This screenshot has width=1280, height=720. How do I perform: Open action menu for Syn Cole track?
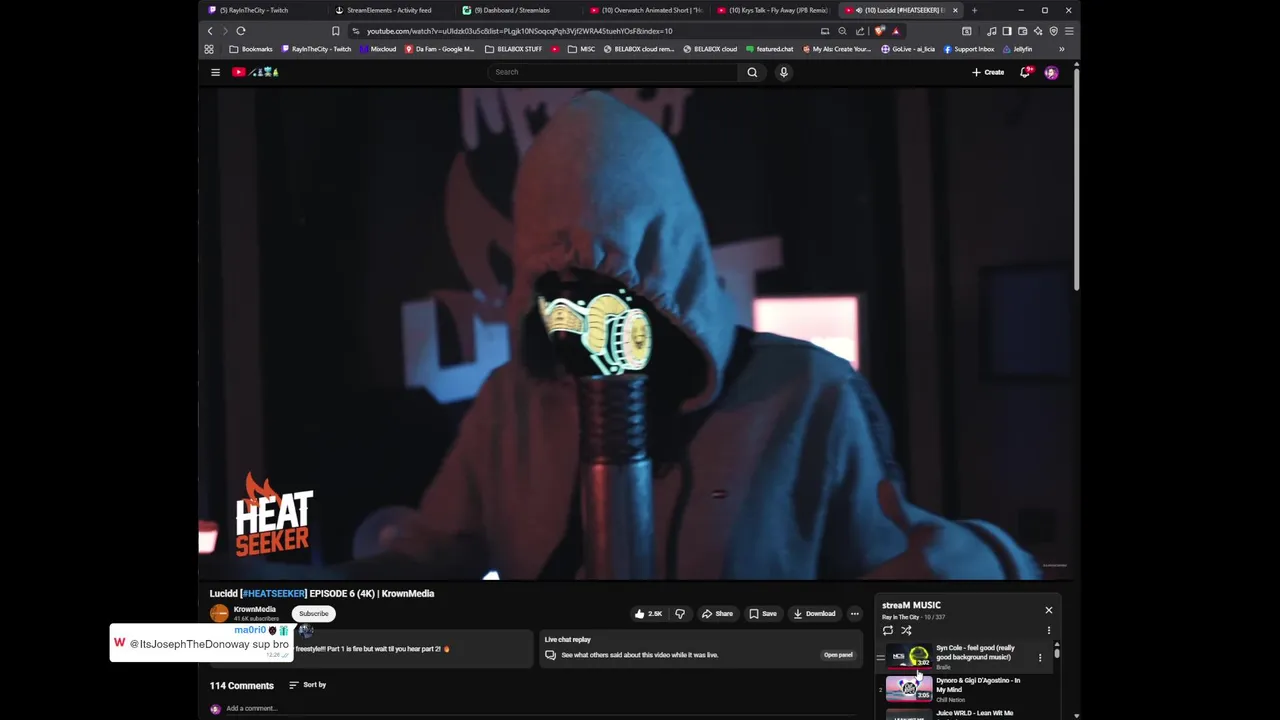coord(1040,657)
